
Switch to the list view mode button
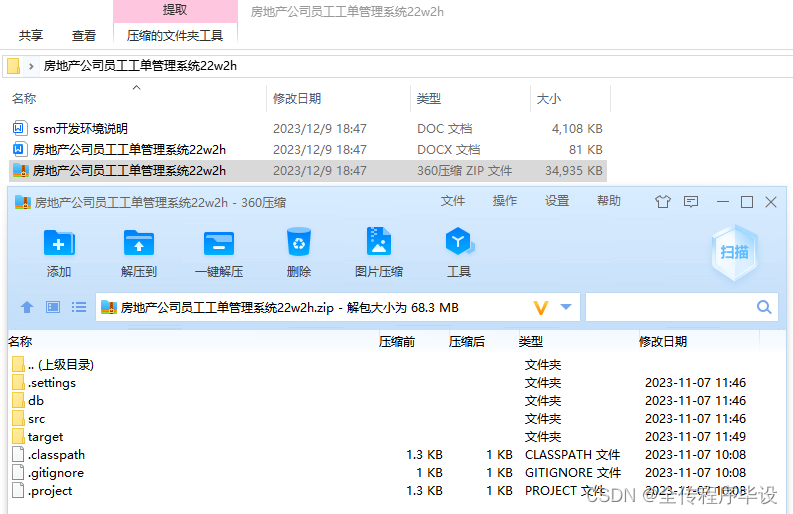coord(79,307)
